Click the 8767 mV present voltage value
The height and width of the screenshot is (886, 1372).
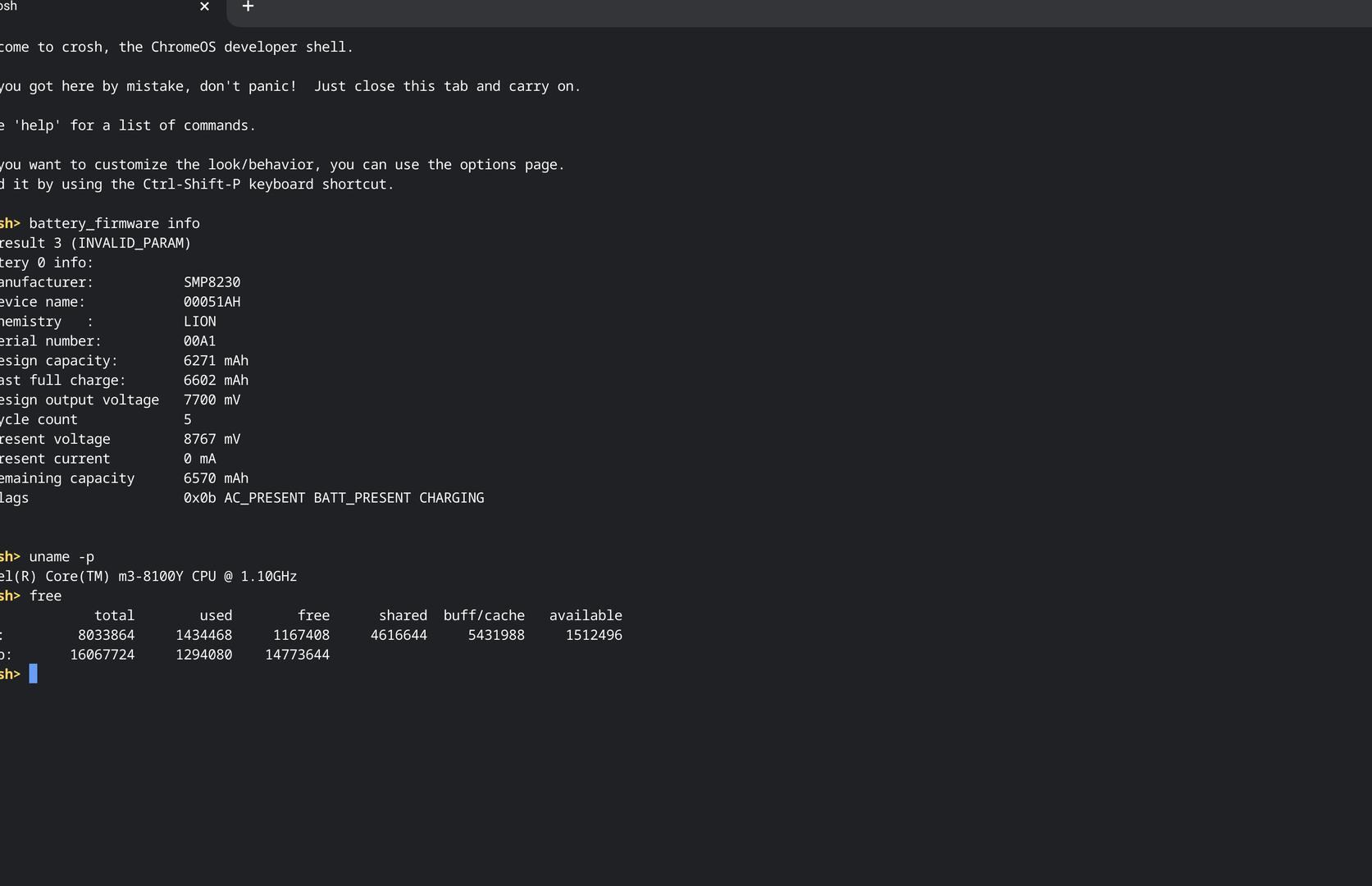click(x=212, y=440)
